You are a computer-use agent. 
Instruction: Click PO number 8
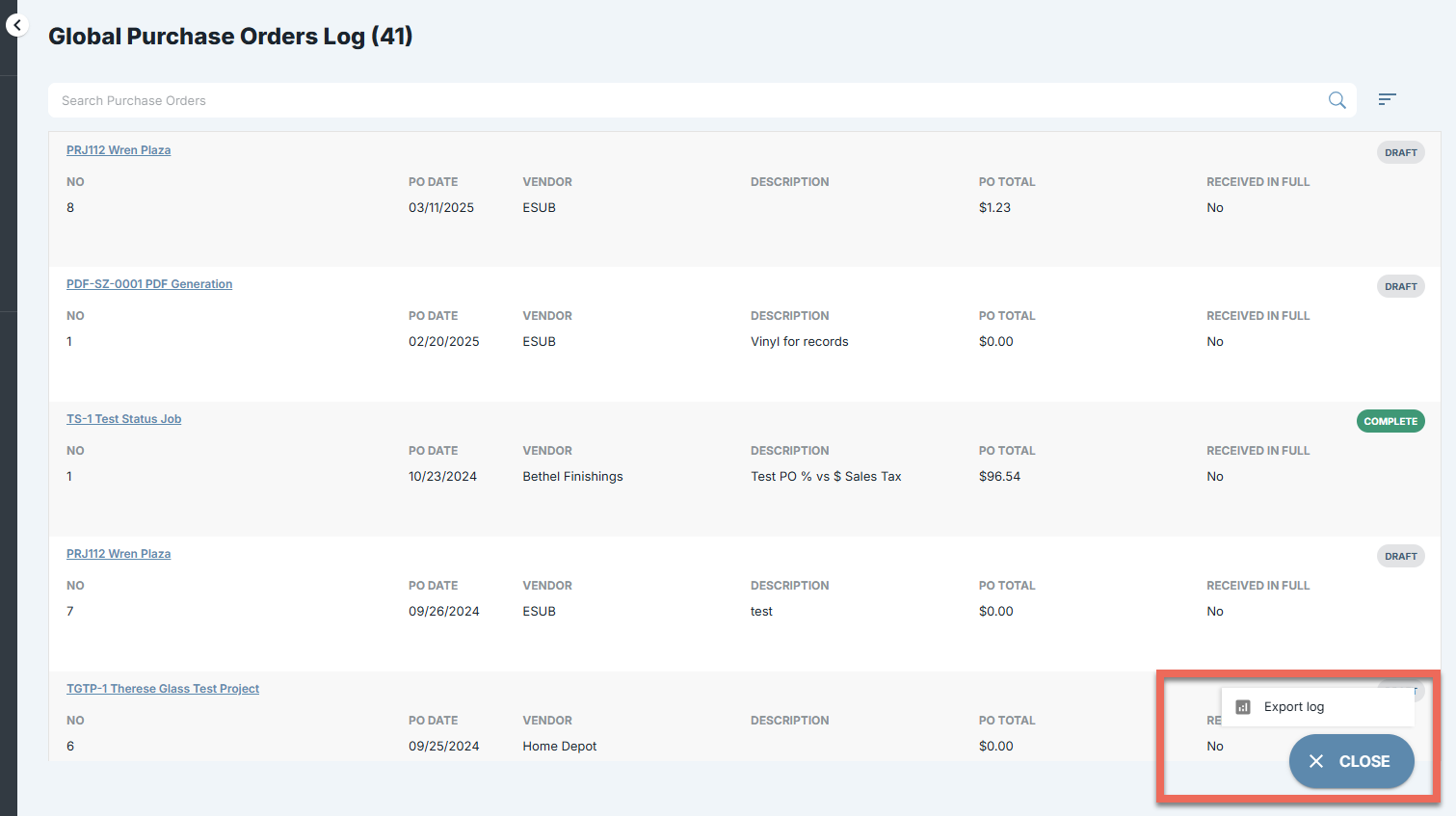coord(70,207)
